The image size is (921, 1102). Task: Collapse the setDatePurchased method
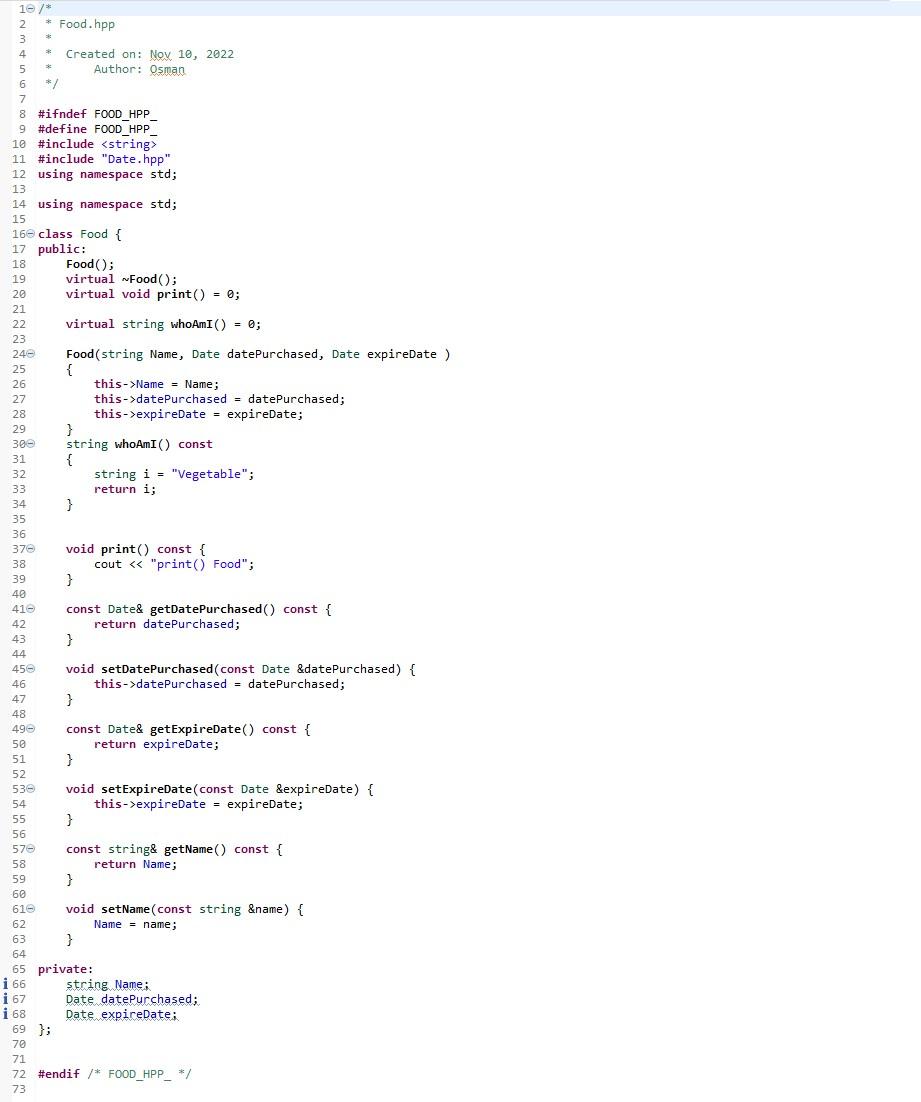point(28,669)
